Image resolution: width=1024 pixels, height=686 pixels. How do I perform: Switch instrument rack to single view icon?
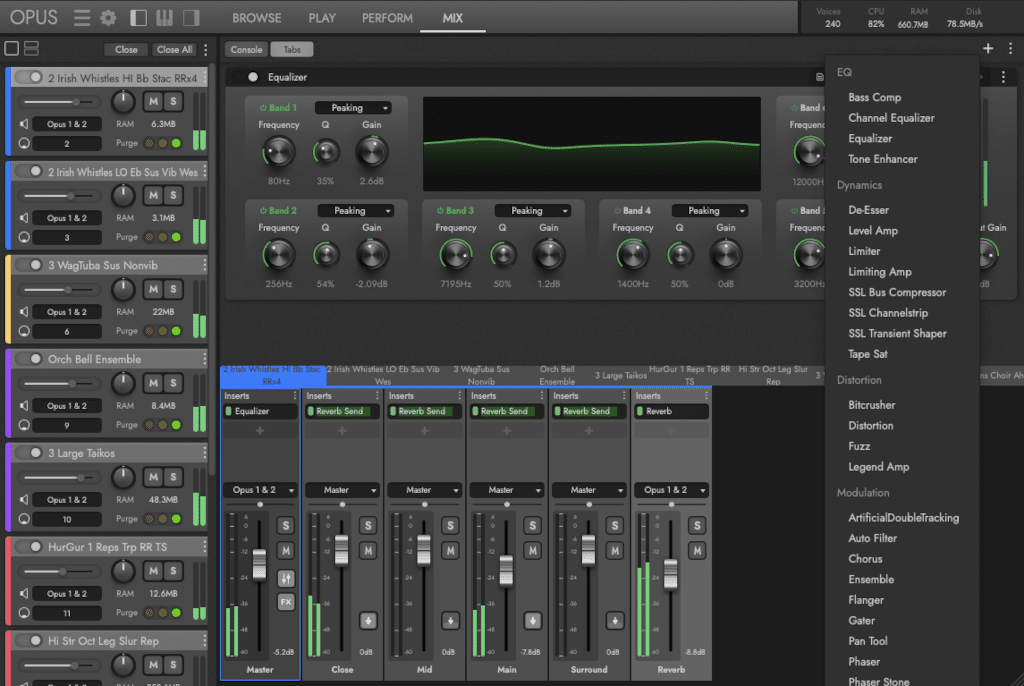click(12, 48)
